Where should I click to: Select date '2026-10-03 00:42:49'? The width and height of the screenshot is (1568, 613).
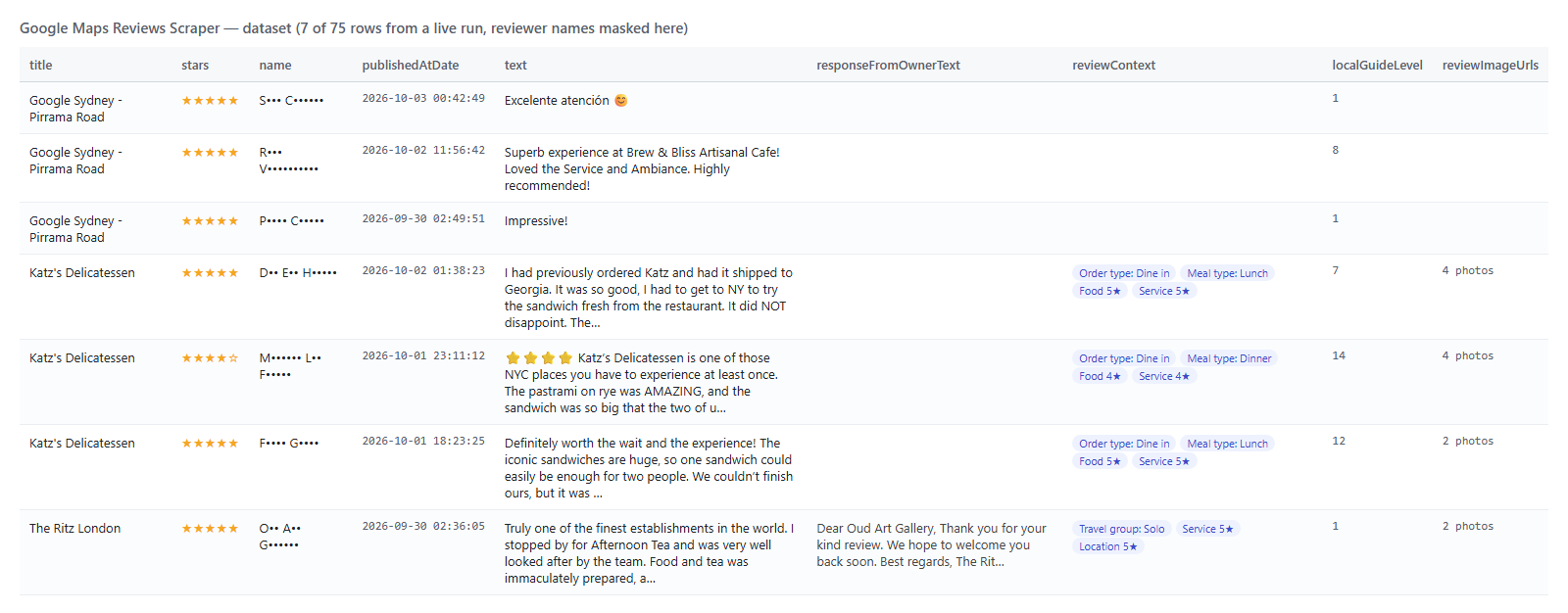(x=423, y=98)
